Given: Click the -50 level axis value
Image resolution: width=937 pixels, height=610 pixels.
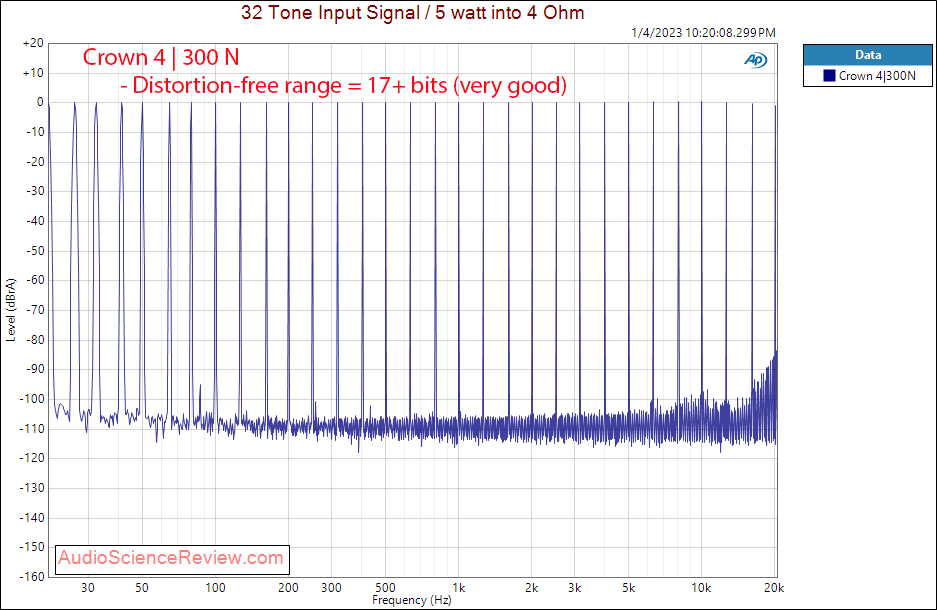Looking at the screenshot, I should [35, 251].
